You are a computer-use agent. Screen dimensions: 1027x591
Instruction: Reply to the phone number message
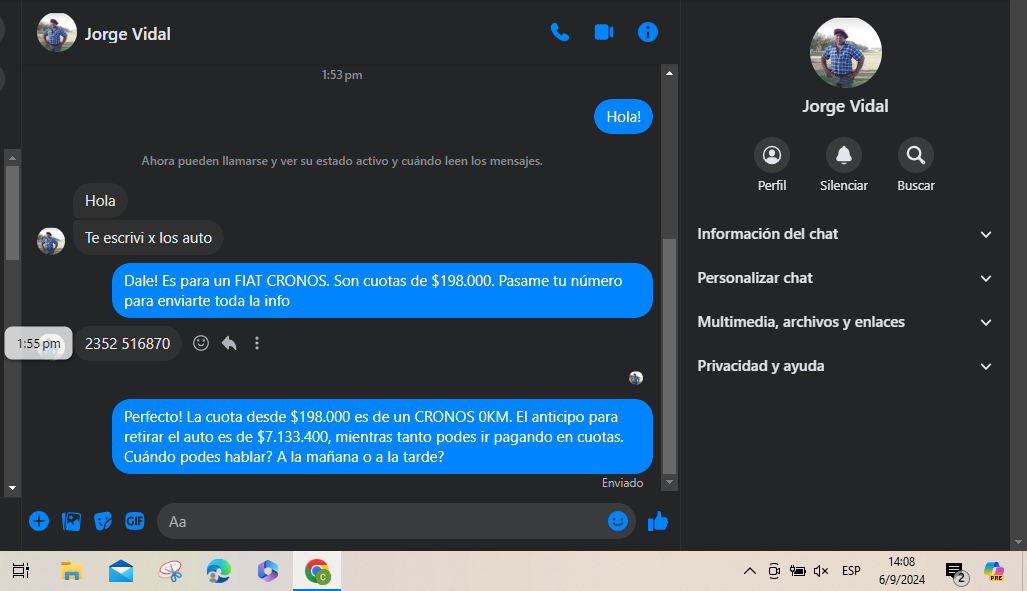tap(229, 343)
